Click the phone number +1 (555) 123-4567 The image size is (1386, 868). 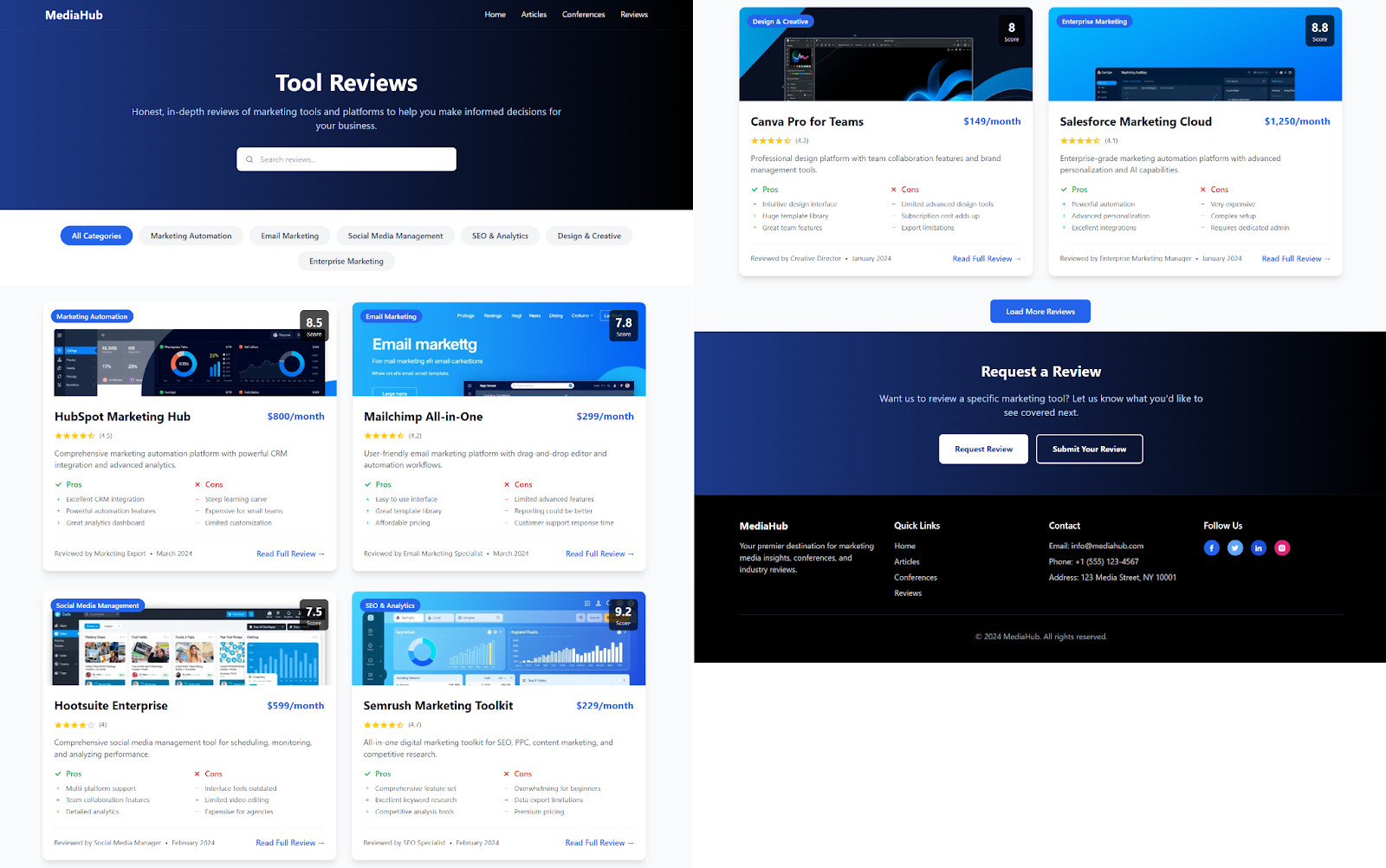coord(1107,561)
